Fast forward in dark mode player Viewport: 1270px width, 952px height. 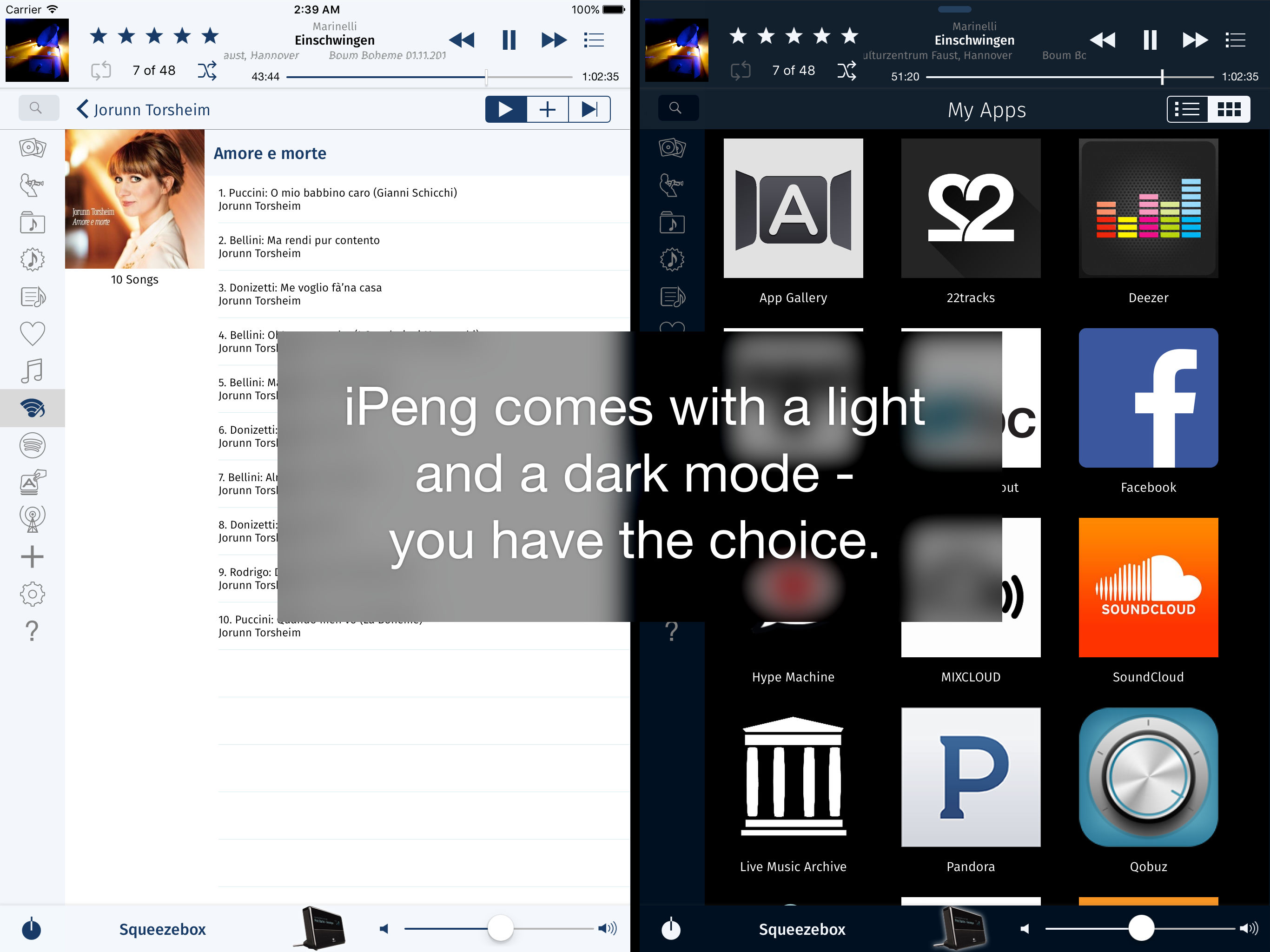coord(1195,40)
